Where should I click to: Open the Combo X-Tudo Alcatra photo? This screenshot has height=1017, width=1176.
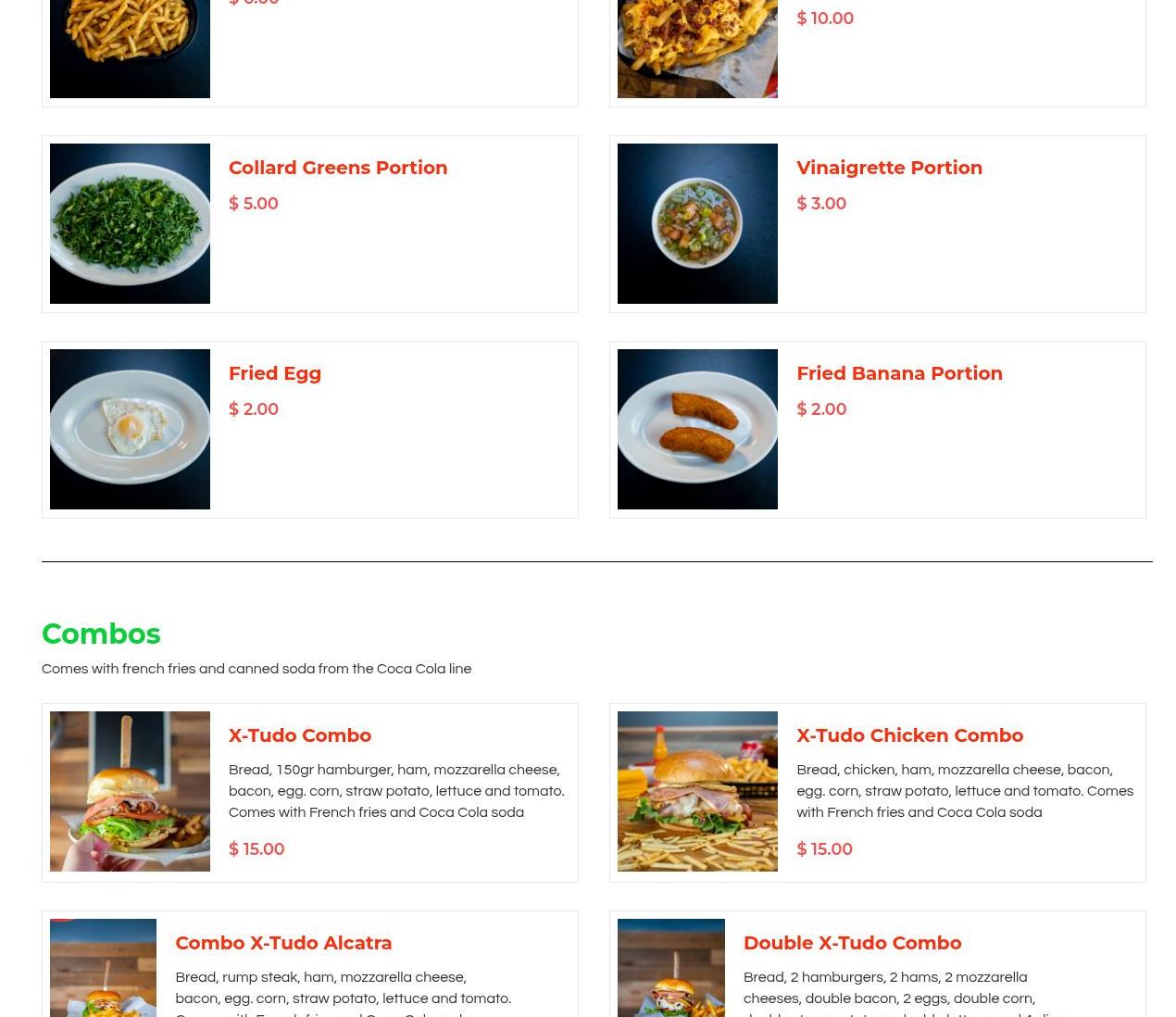(103, 968)
